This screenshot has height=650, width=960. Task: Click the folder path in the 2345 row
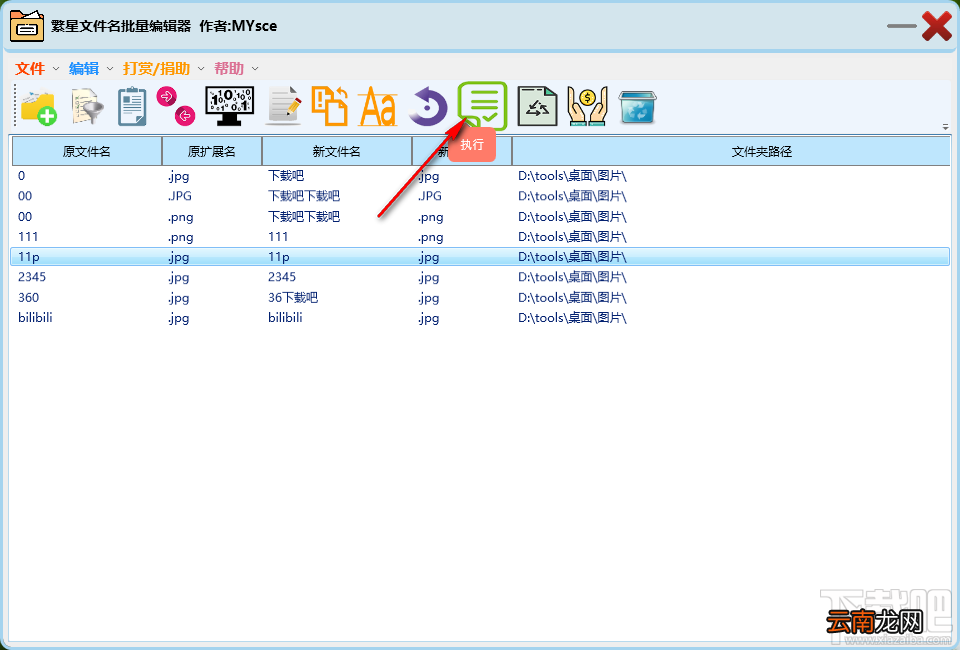coord(572,277)
